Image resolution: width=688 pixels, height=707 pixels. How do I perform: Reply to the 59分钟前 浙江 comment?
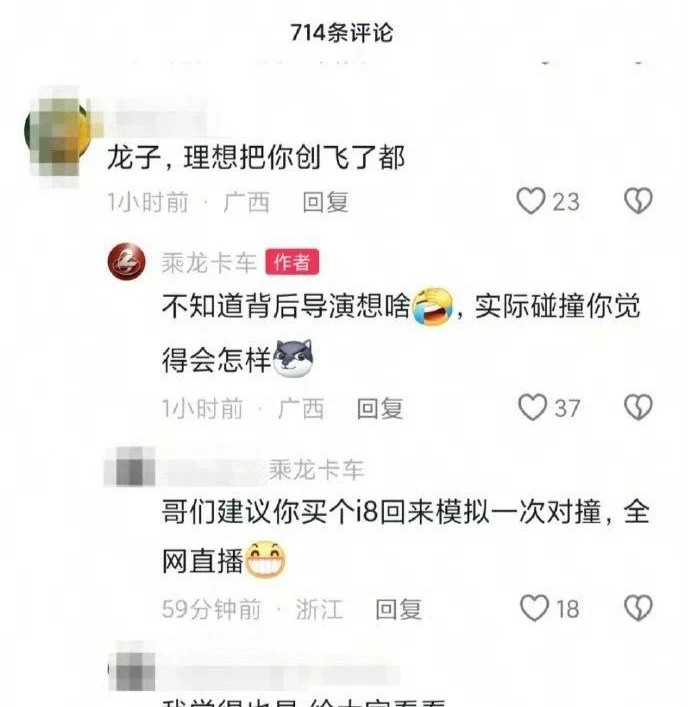(x=399, y=609)
